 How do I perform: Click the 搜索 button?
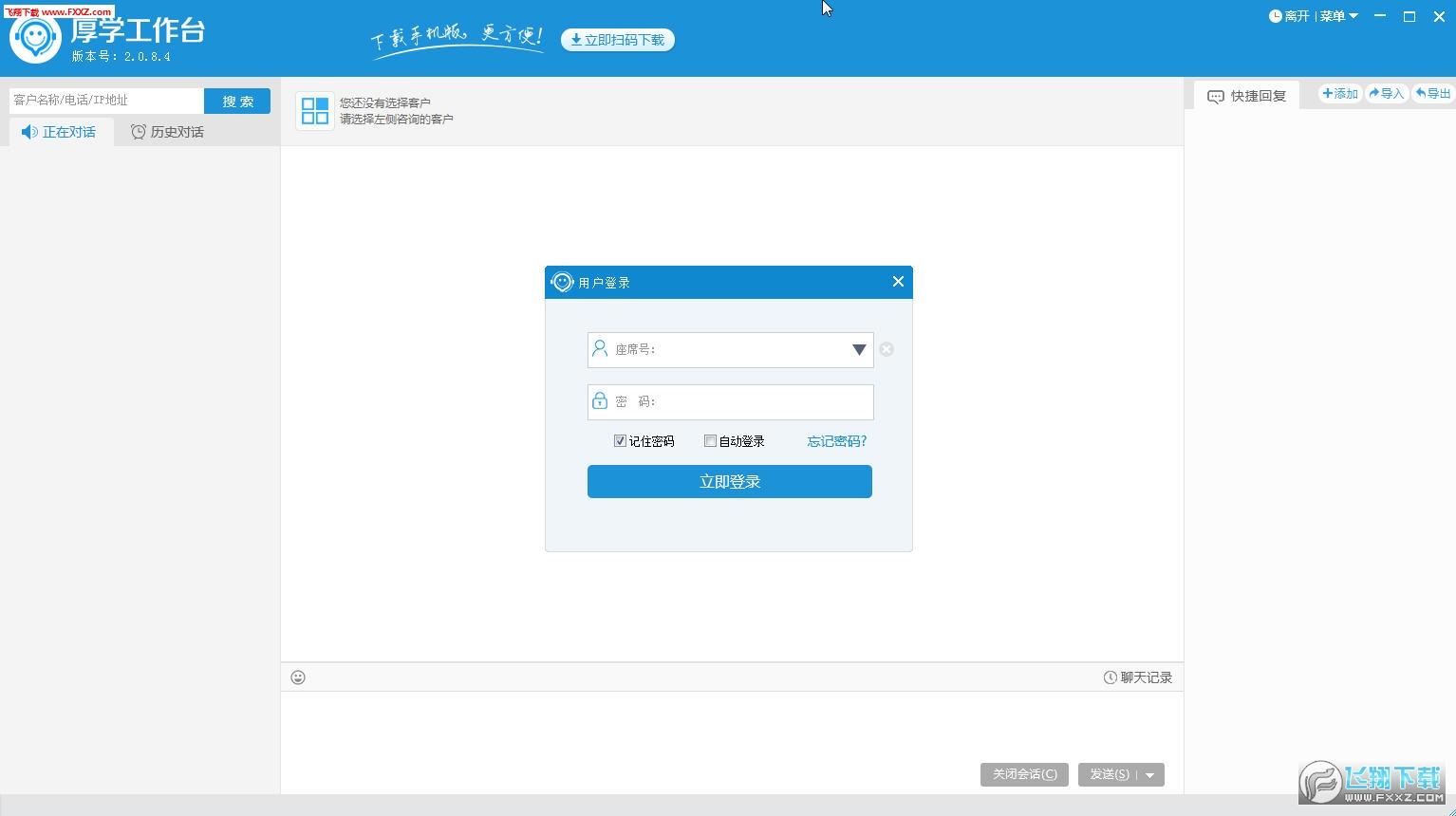pyautogui.click(x=237, y=101)
